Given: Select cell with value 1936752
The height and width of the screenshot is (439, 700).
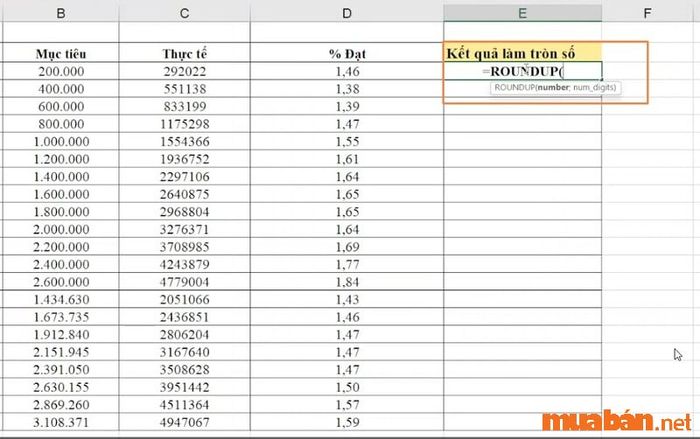Looking at the screenshot, I should (x=184, y=159).
